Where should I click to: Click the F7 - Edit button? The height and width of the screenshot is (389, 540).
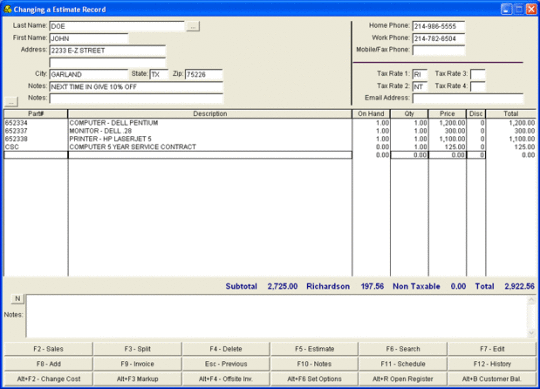pos(492,349)
